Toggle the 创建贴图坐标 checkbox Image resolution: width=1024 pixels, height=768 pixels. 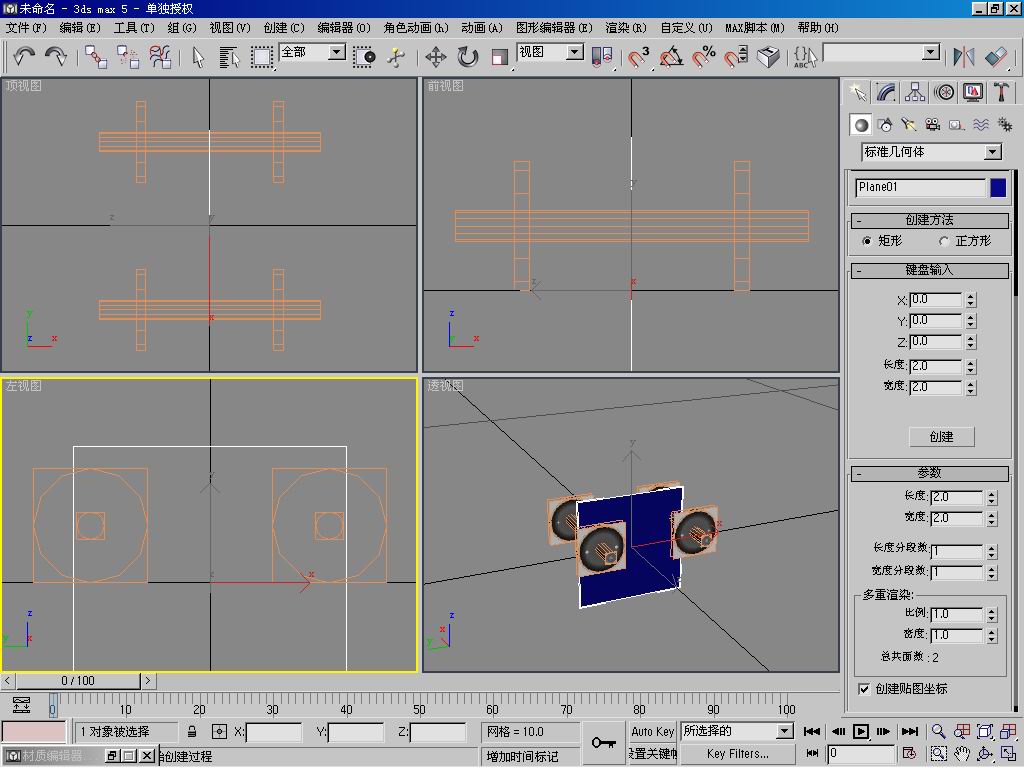[x=864, y=689]
